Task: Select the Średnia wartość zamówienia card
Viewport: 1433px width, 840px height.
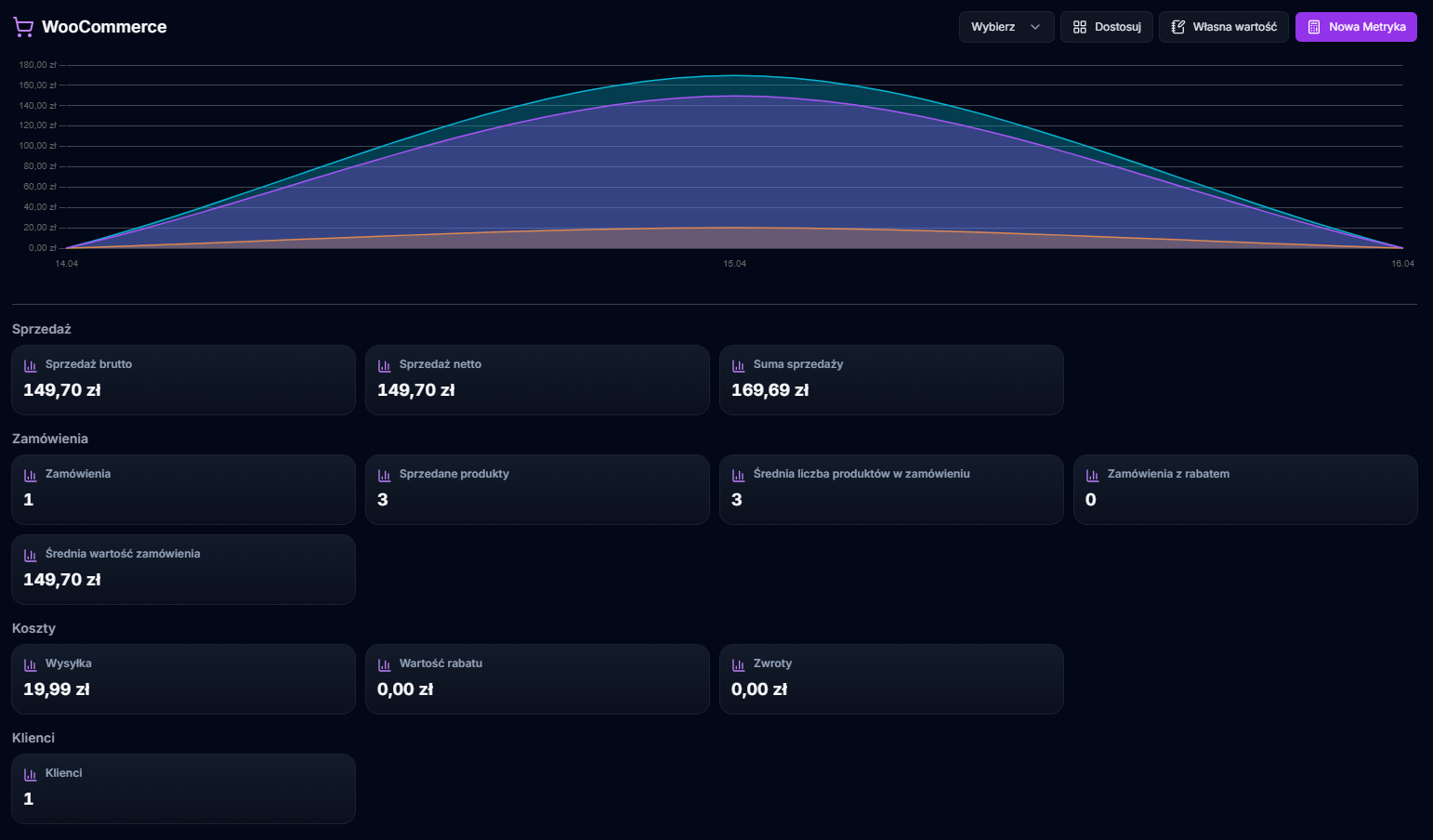Action: (x=183, y=569)
